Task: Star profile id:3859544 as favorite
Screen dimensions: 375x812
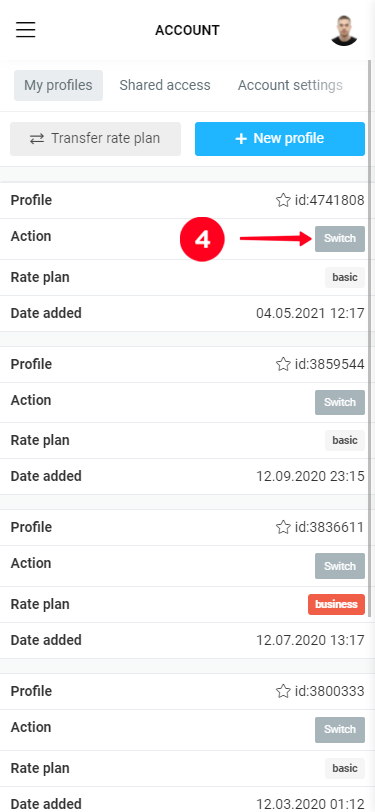Action: [283, 364]
